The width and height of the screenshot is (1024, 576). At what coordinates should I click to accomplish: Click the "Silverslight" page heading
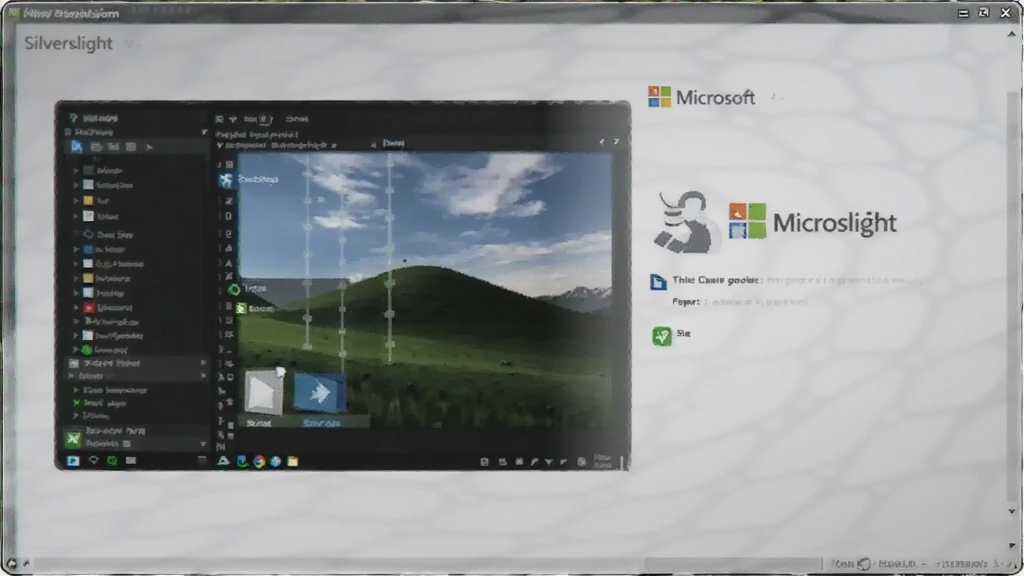[x=68, y=43]
